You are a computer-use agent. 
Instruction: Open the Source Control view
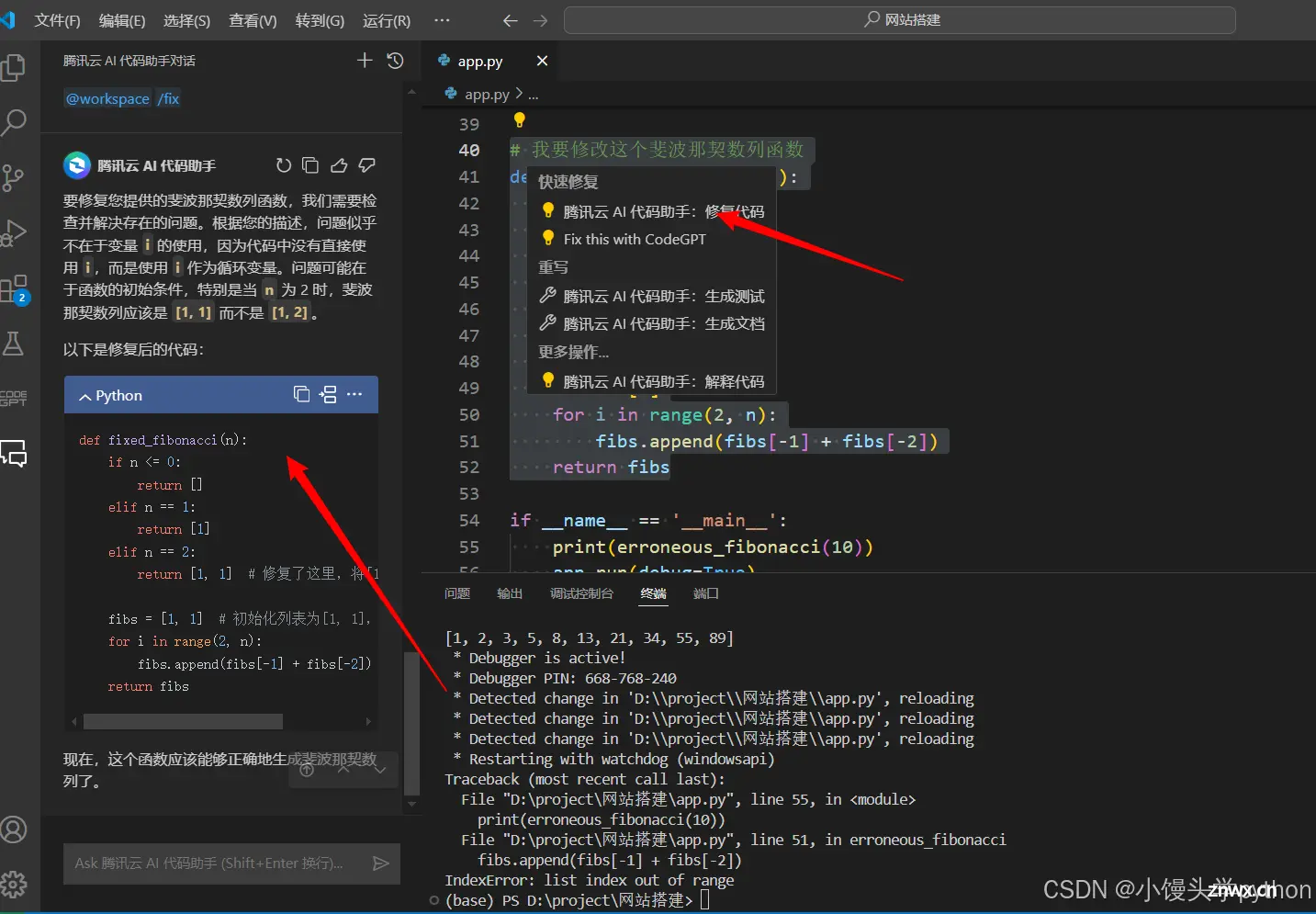[14, 177]
